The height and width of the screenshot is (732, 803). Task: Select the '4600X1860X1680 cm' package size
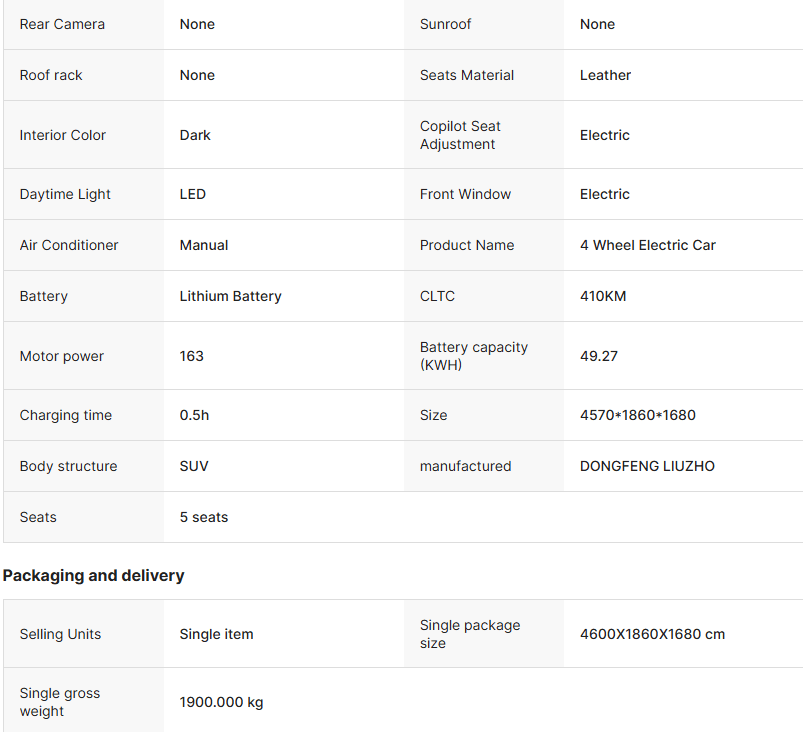click(x=652, y=634)
